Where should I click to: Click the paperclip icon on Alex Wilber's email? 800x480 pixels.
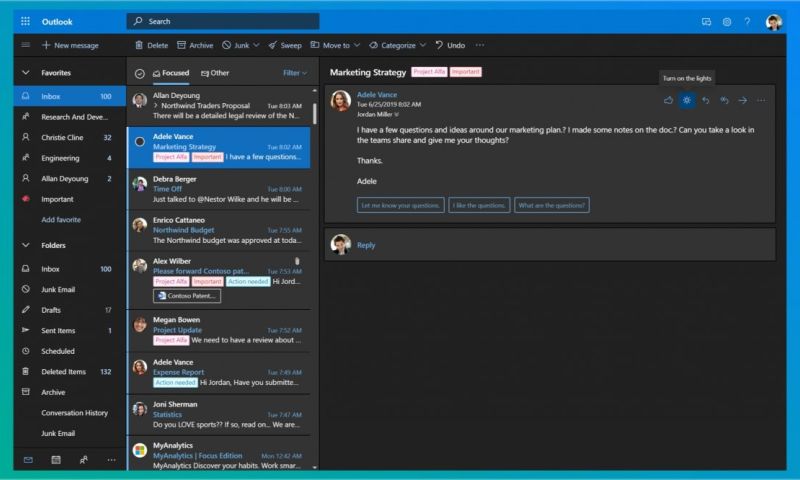[297, 261]
